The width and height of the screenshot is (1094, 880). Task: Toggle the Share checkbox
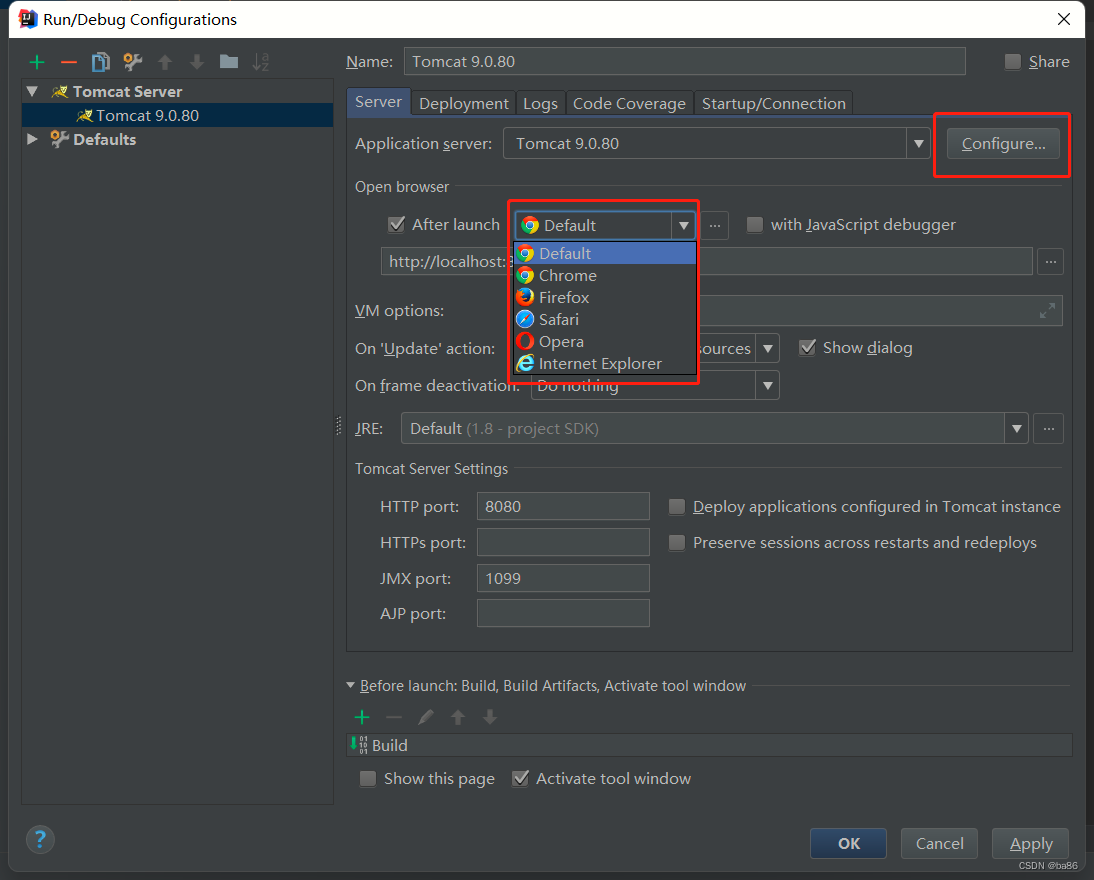pyautogui.click(x=1012, y=61)
